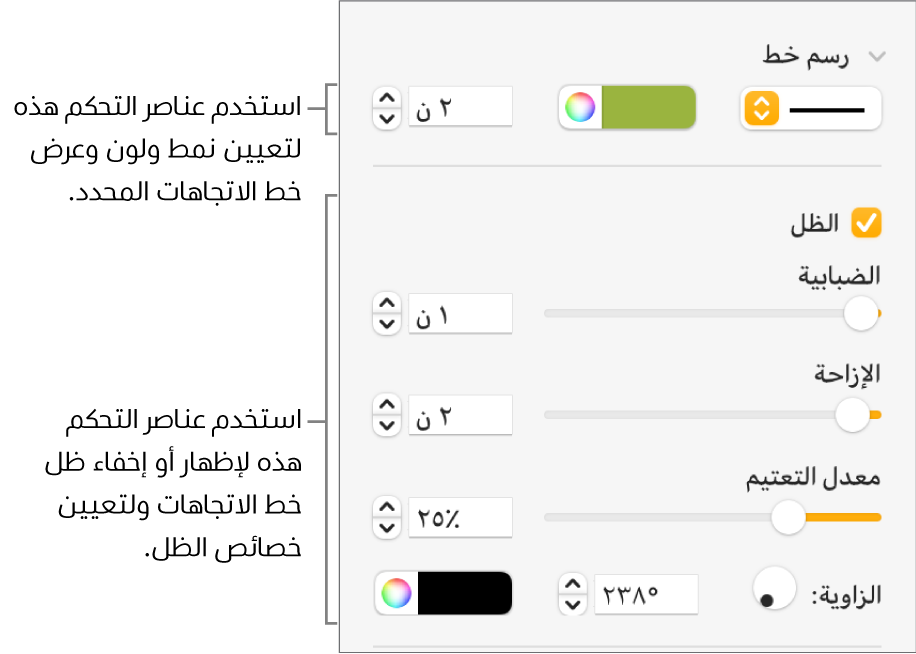Toggle the الظل shadow checkbox
Image resolution: width=916 pixels, height=654 pixels.
[865, 223]
